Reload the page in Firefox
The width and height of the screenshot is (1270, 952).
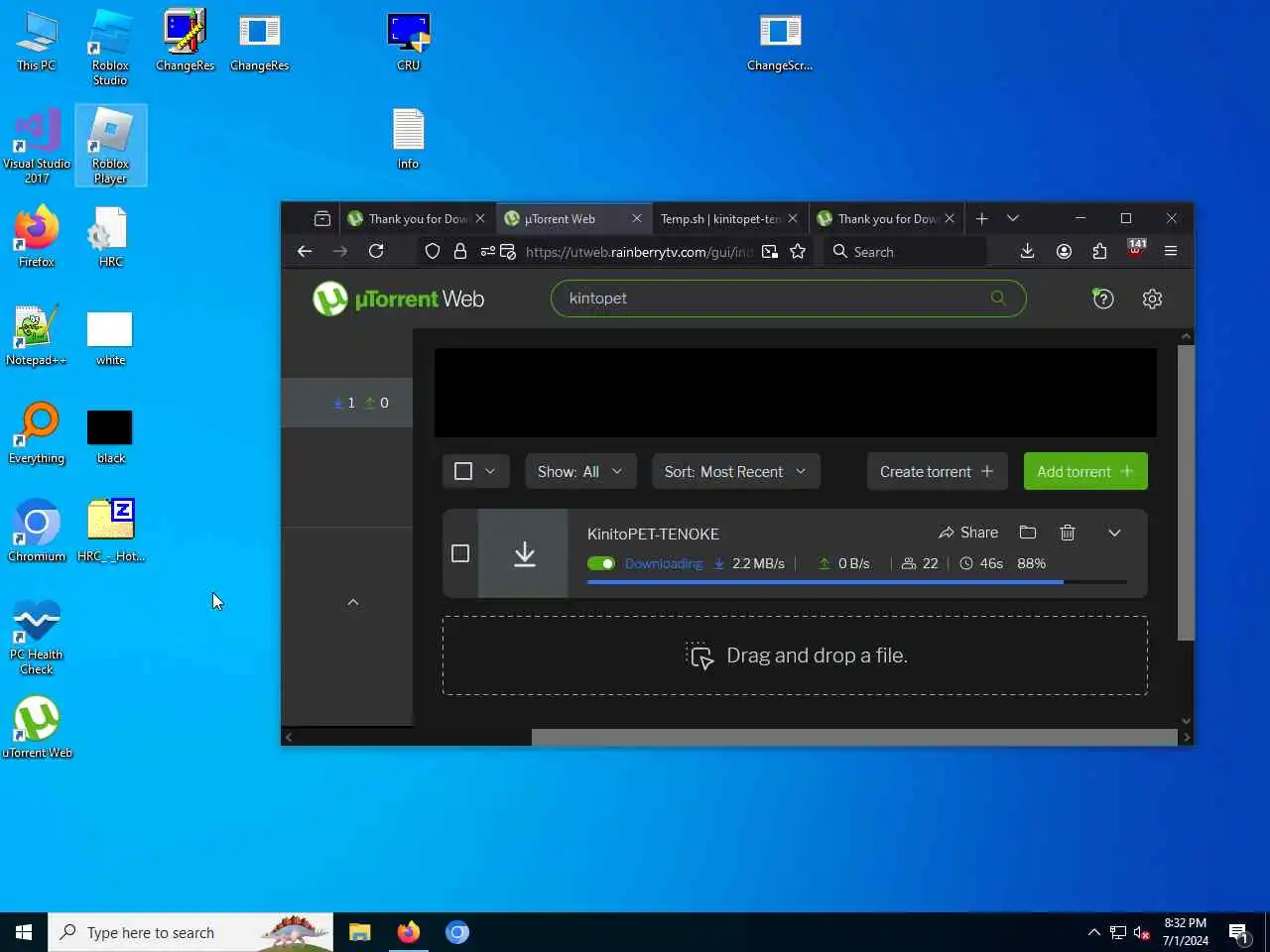point(376,251)
